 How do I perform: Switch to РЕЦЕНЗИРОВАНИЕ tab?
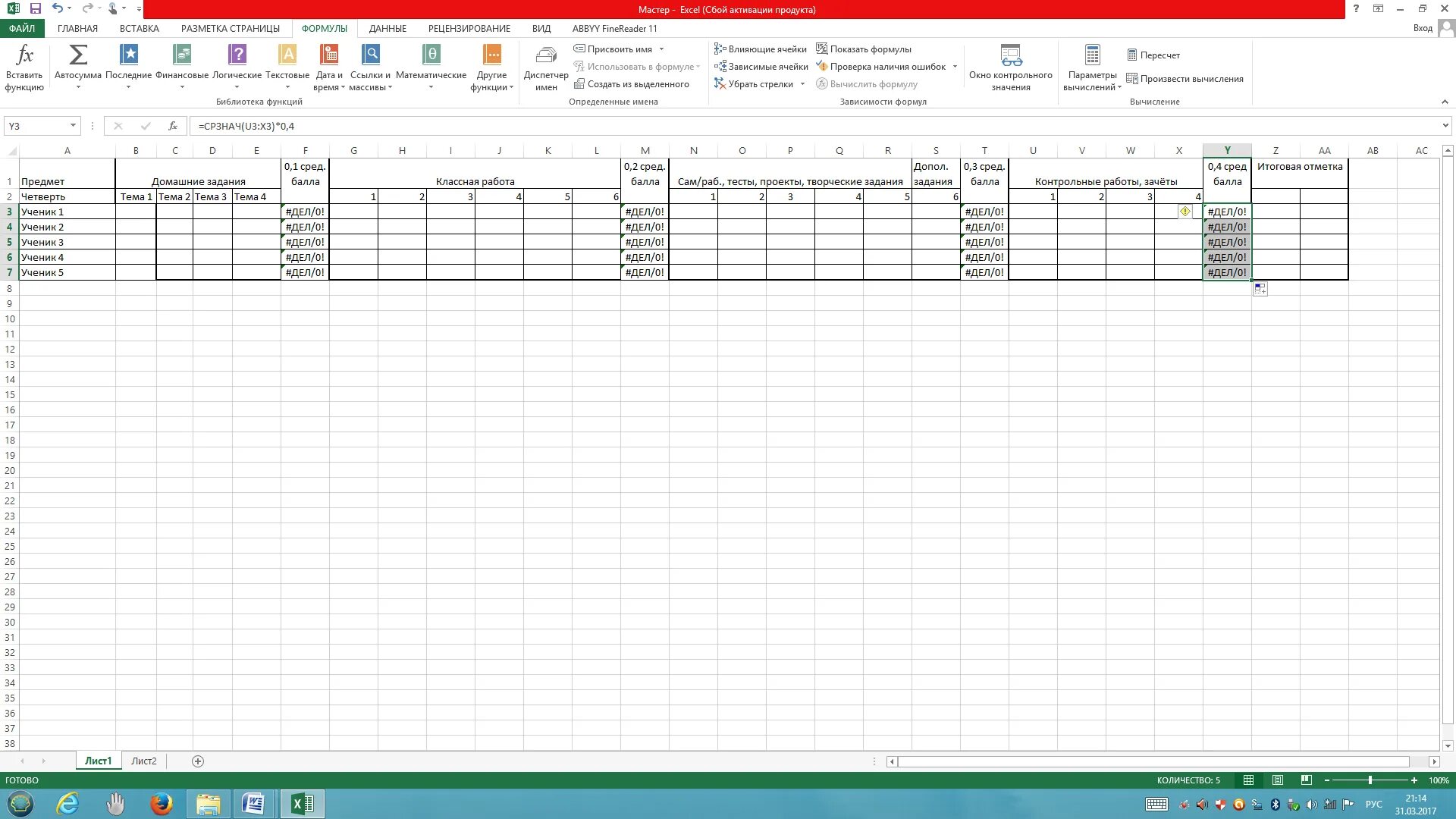pos(469,28)
